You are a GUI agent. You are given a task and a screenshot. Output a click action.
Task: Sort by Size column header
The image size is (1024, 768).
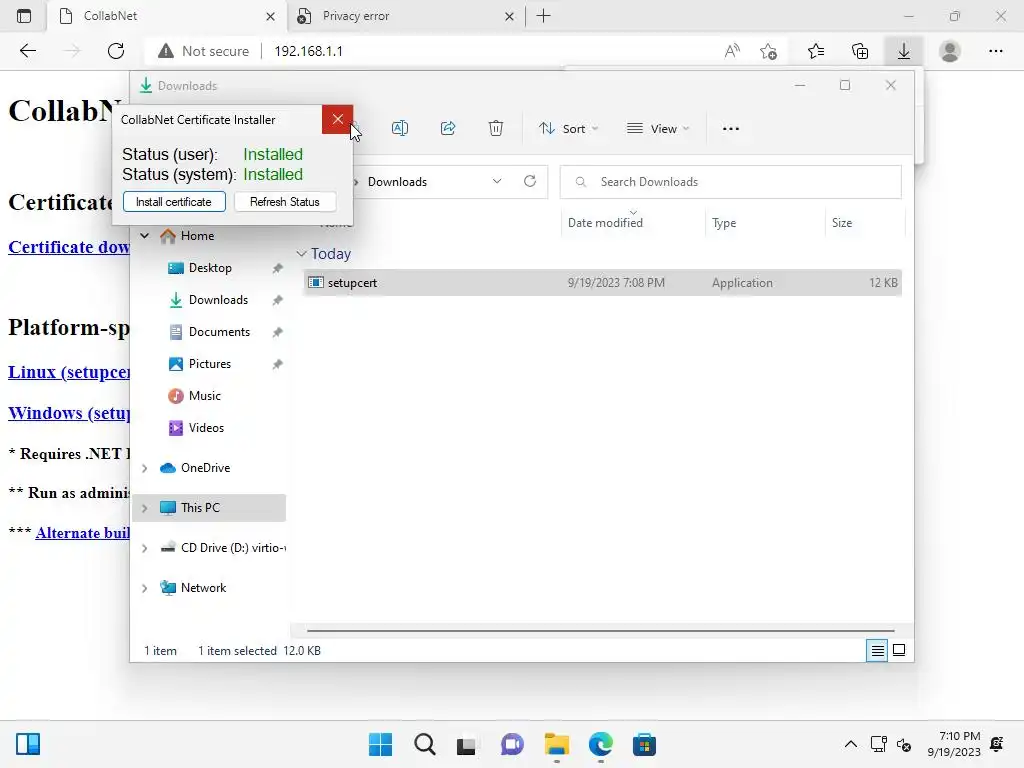865,223
